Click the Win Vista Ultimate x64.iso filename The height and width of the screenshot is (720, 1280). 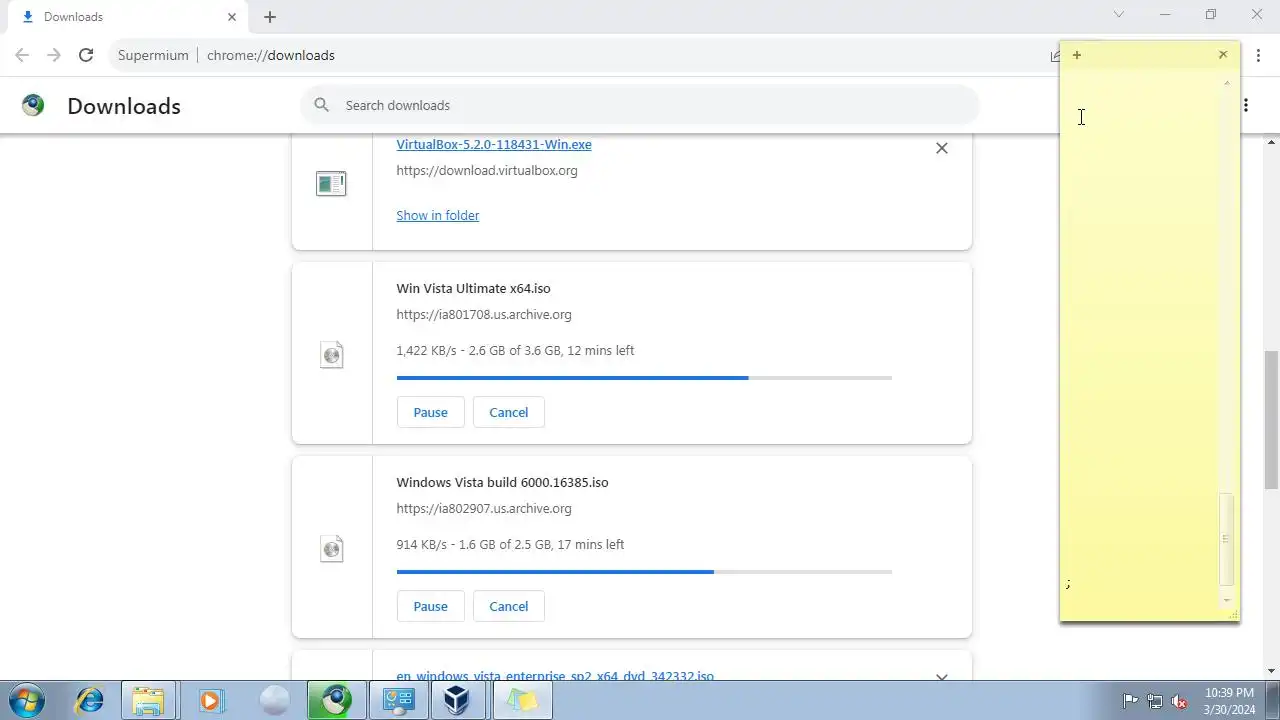(473, 288)
